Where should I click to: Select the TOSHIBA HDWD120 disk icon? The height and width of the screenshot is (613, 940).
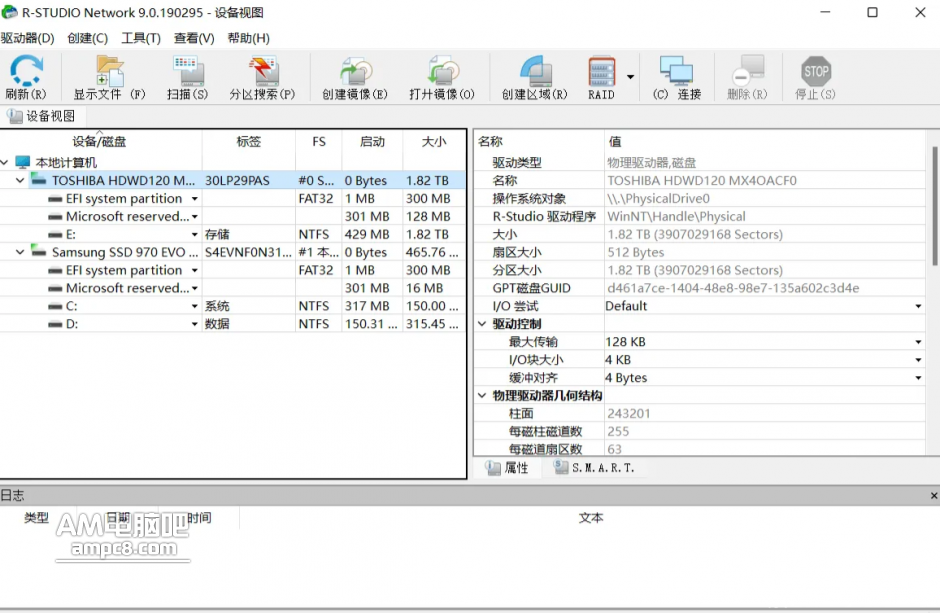click(38, 180)
